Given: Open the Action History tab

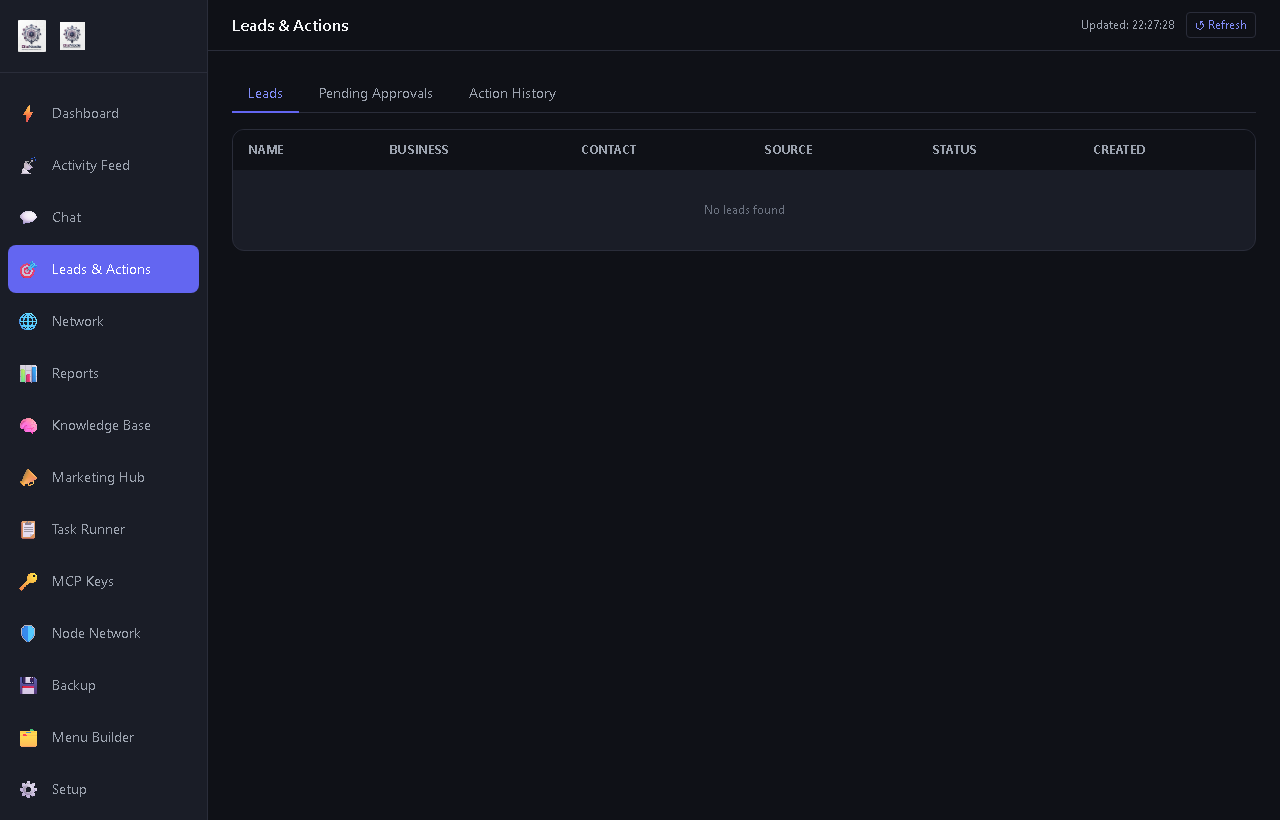Looking at the screenshot, I should pyautogui.click(x=512, y=93).
